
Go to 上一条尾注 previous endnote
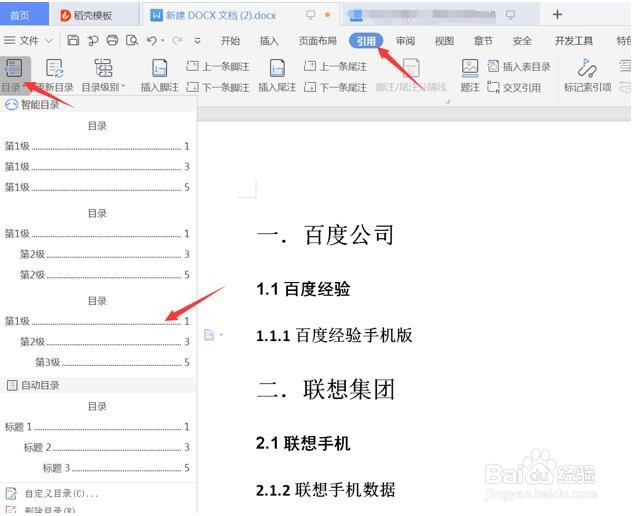(x=335, y=66)
